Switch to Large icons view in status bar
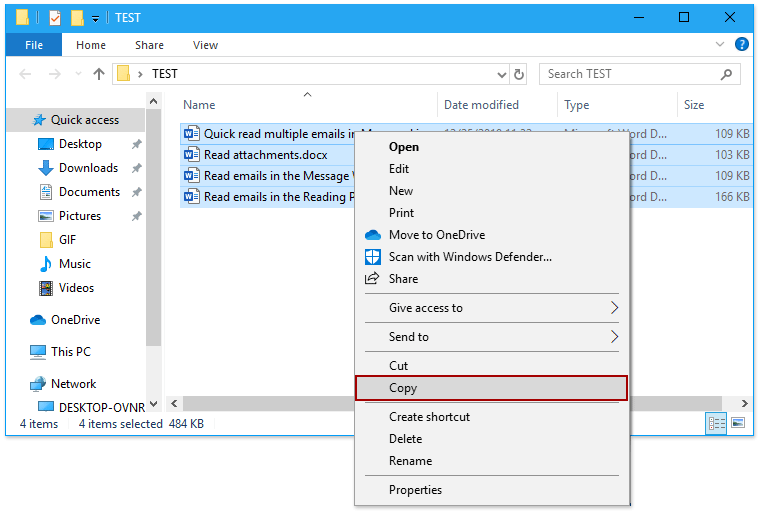Image resolution: width=760 pixels, height=514 pixels. tap(738, 423)
